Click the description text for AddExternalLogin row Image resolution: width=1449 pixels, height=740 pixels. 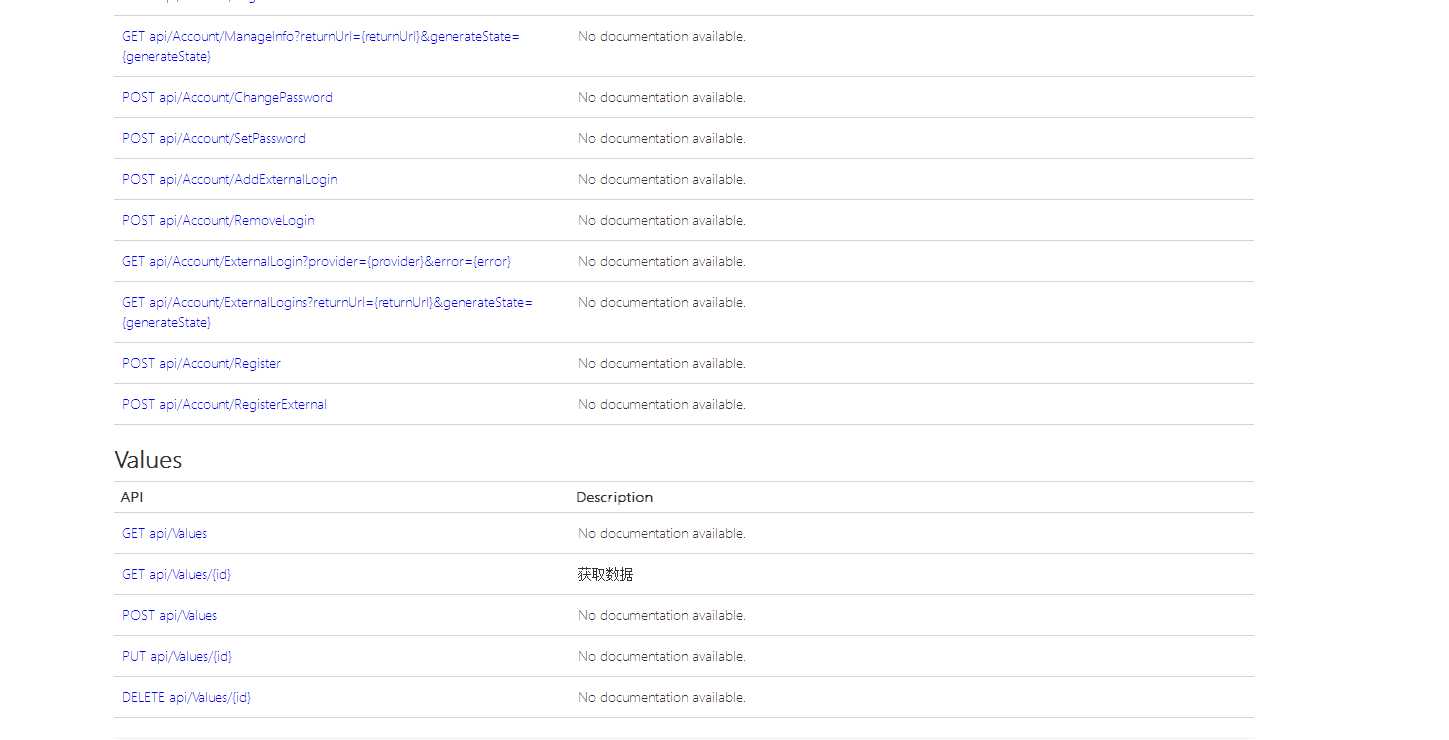[x=661, y=179]
